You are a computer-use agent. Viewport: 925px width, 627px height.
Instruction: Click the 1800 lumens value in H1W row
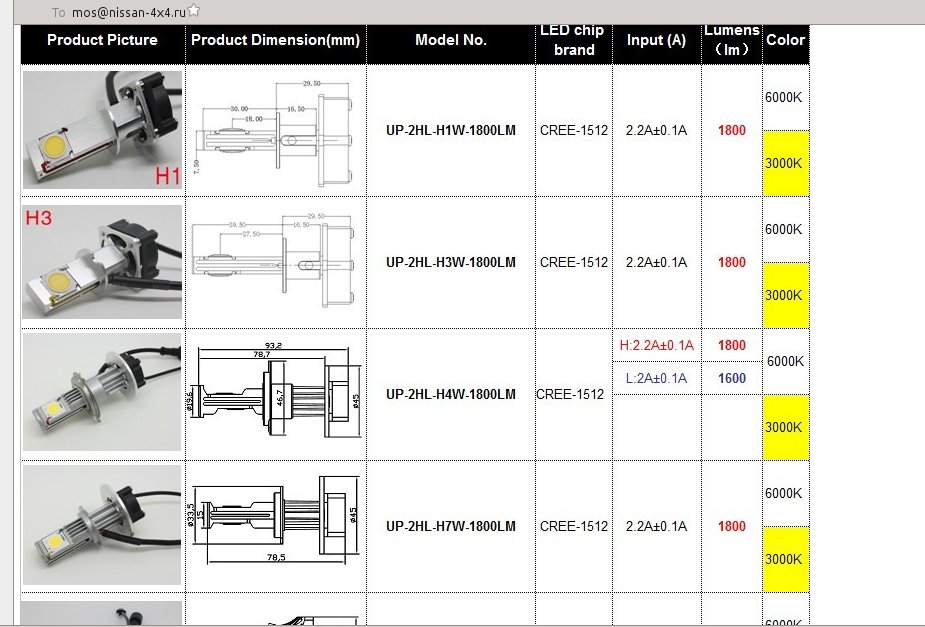click(x=732, y=130)
